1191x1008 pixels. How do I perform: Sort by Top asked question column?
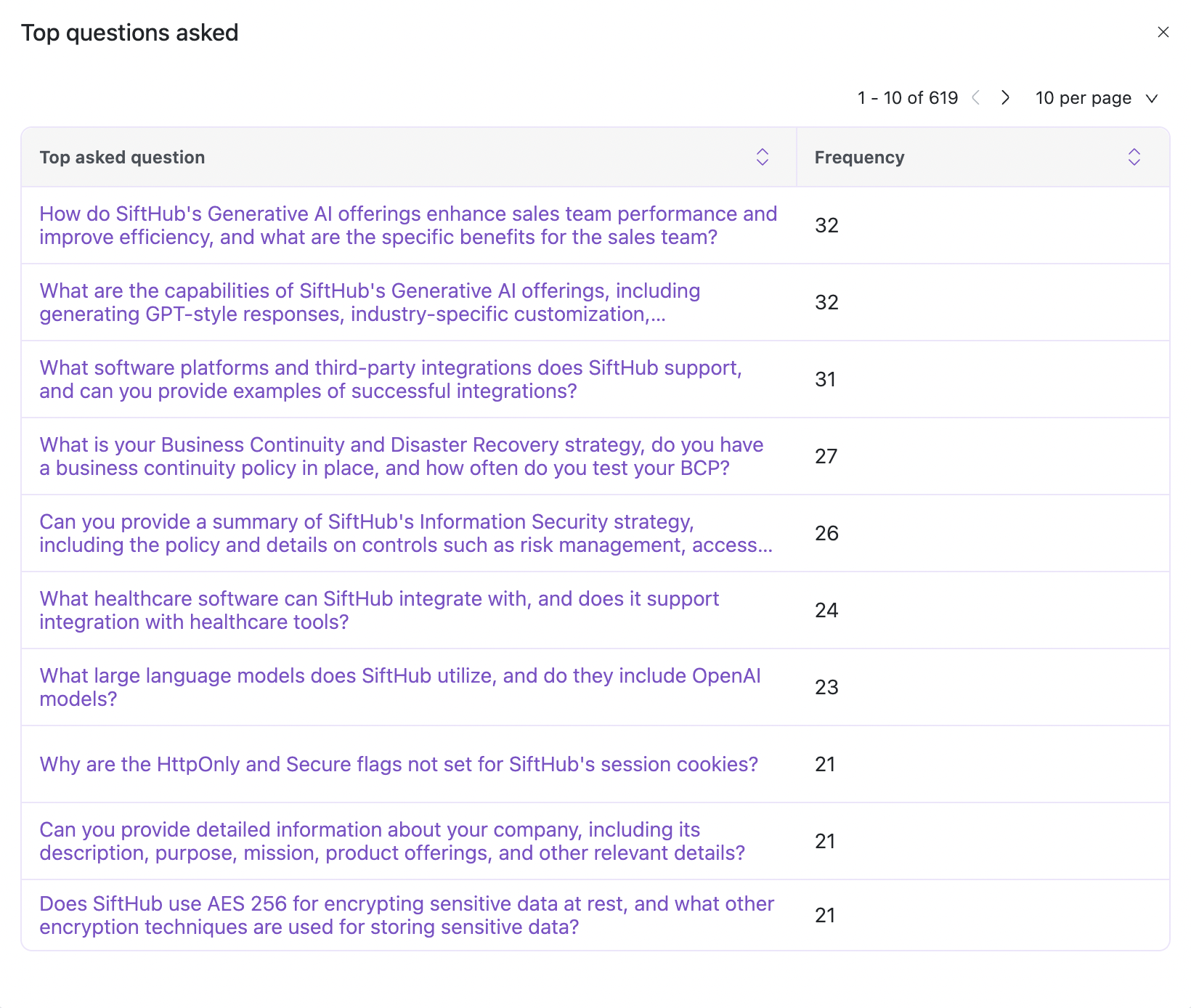click(x=762, y=157)
